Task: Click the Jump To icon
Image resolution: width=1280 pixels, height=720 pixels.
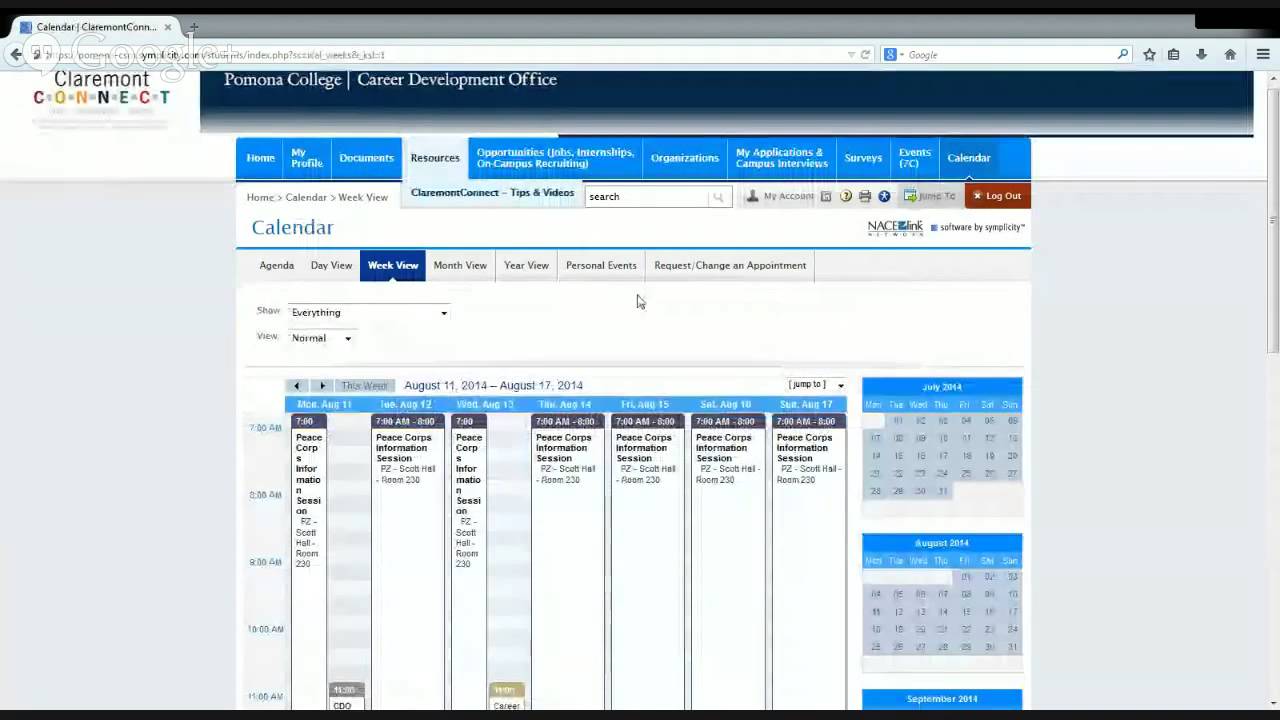Action: point(910,196)
